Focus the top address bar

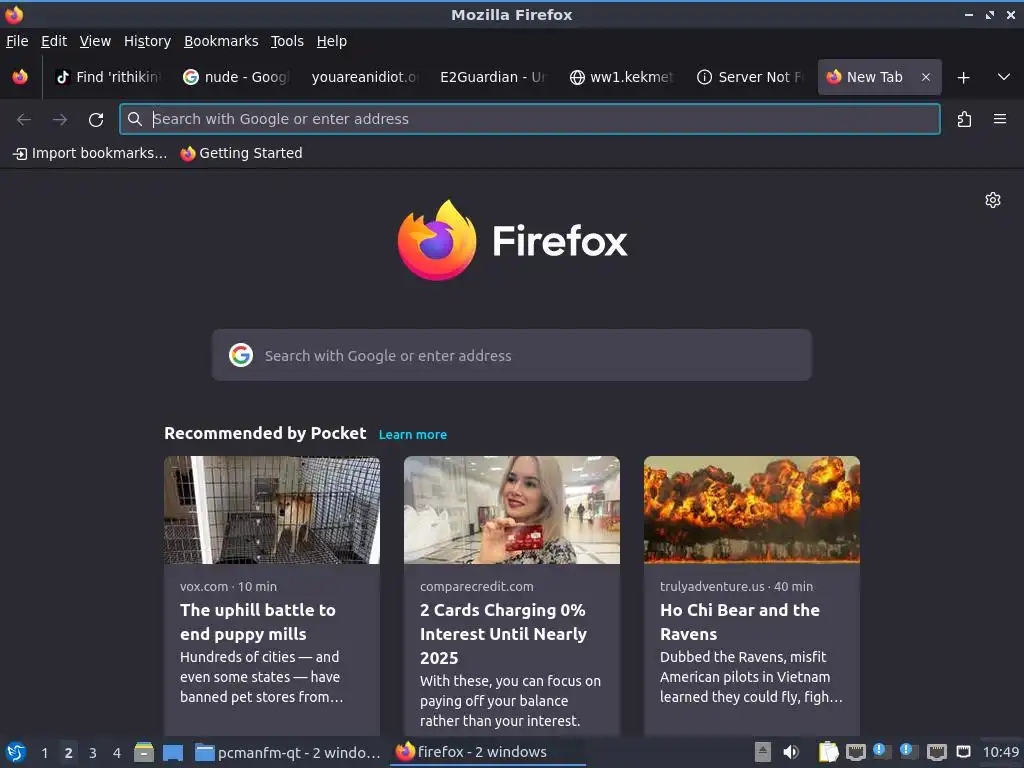click(530, 120)
